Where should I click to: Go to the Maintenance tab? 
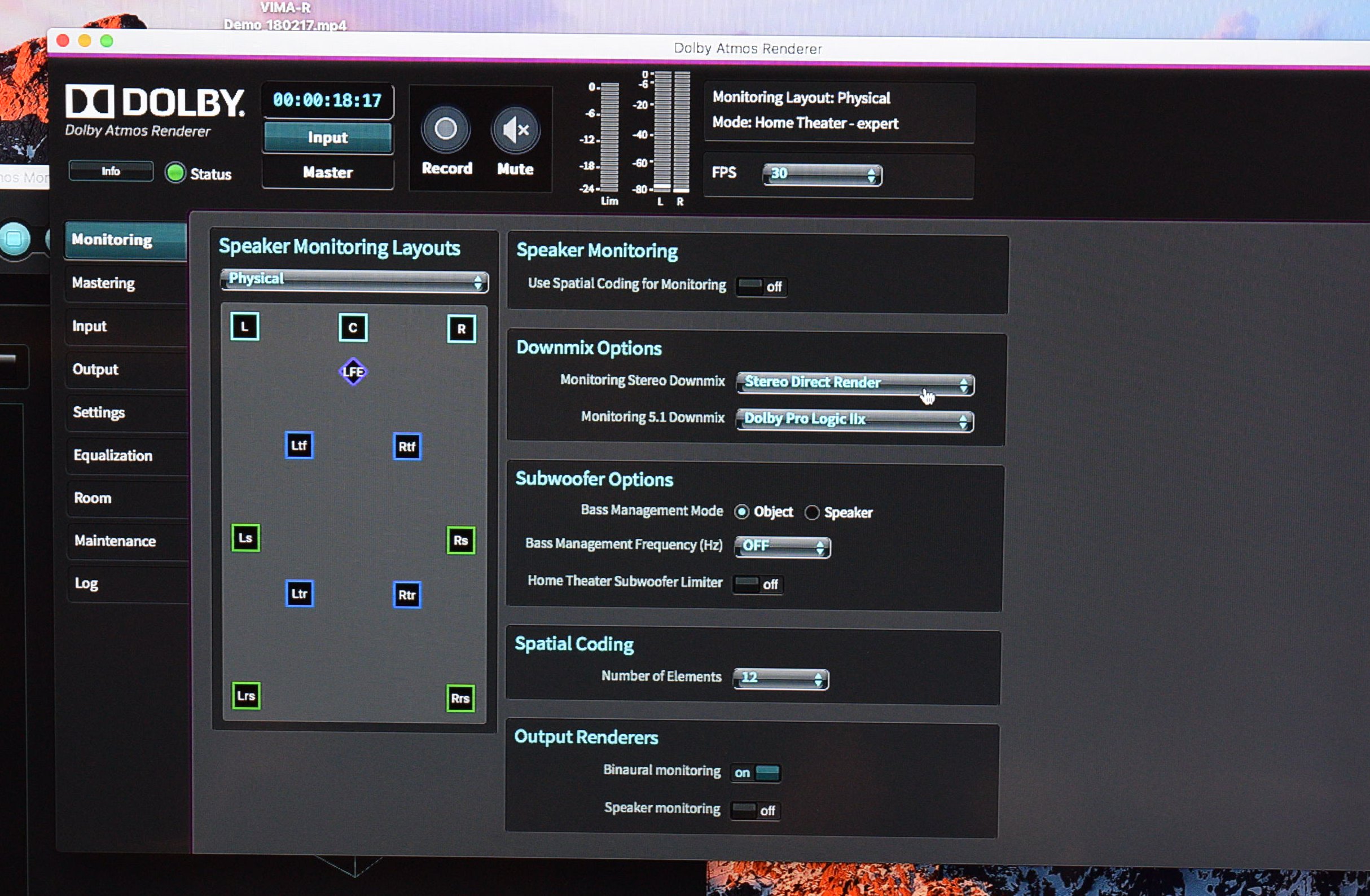(x=128, y=541)
